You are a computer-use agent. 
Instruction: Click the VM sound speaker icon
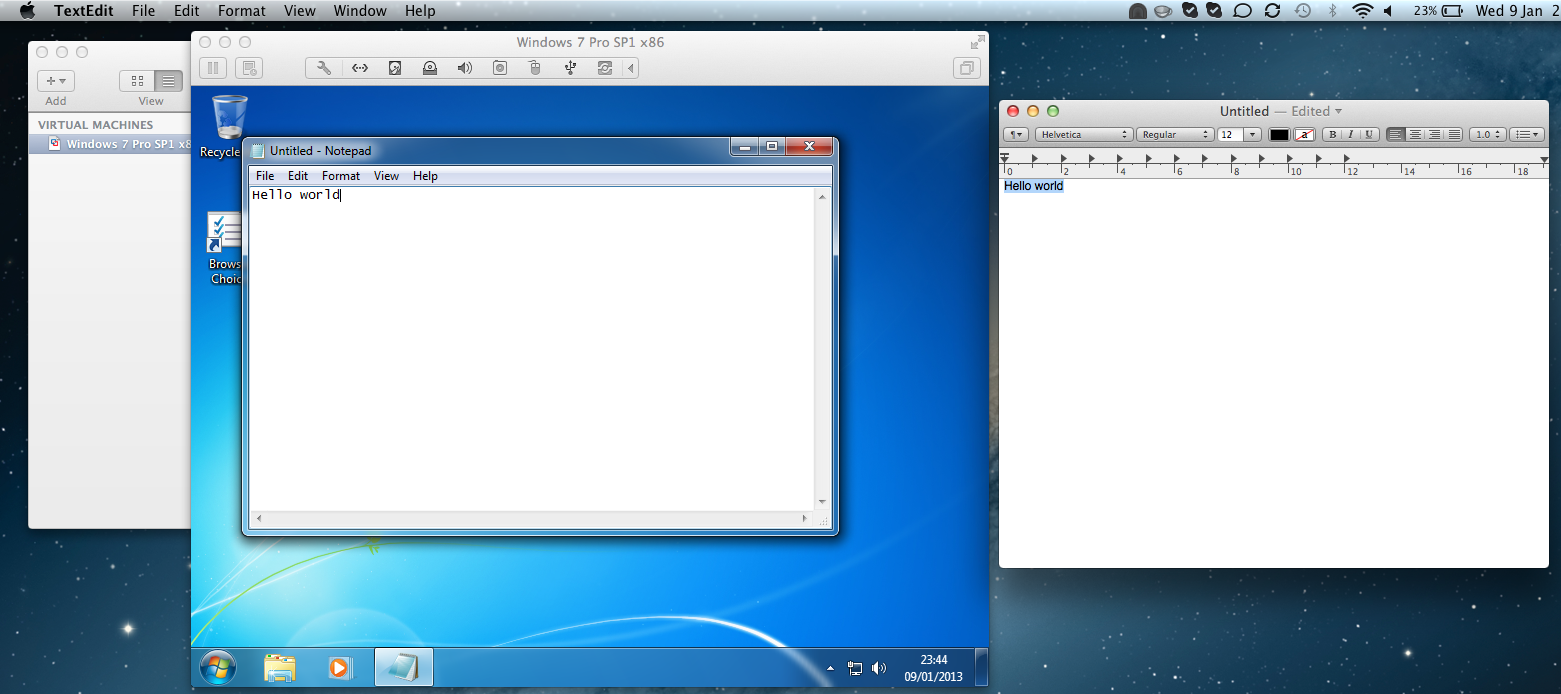coord(464,68)
